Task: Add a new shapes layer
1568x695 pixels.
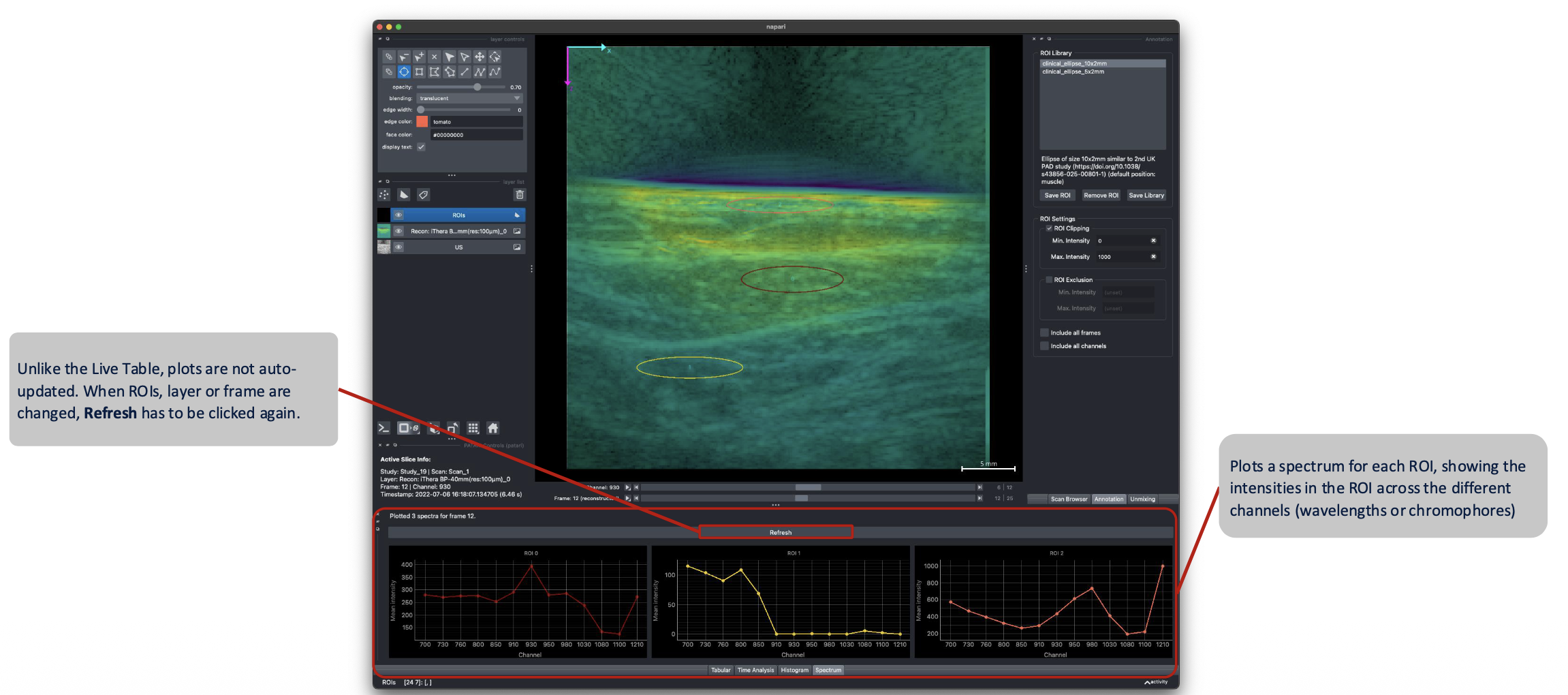Action: click(404, 195)
